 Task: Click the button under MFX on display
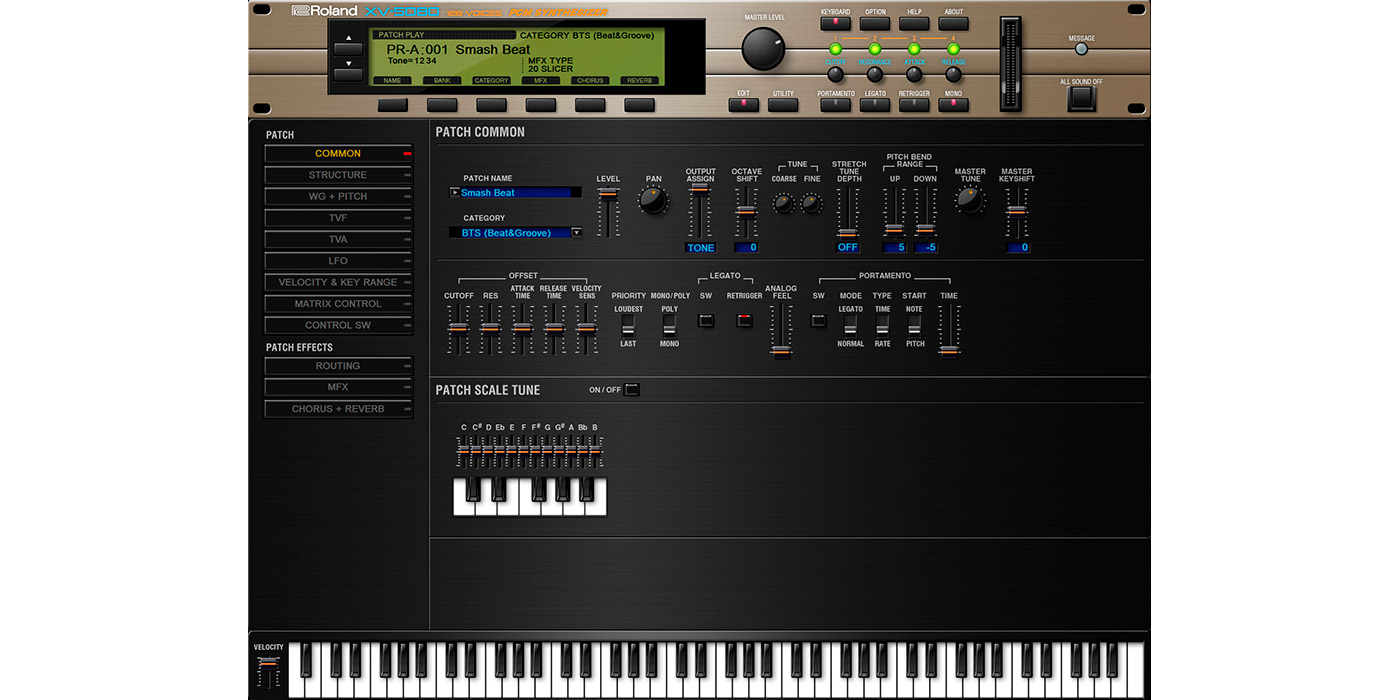pyautogui.click(x=541, y=104)
